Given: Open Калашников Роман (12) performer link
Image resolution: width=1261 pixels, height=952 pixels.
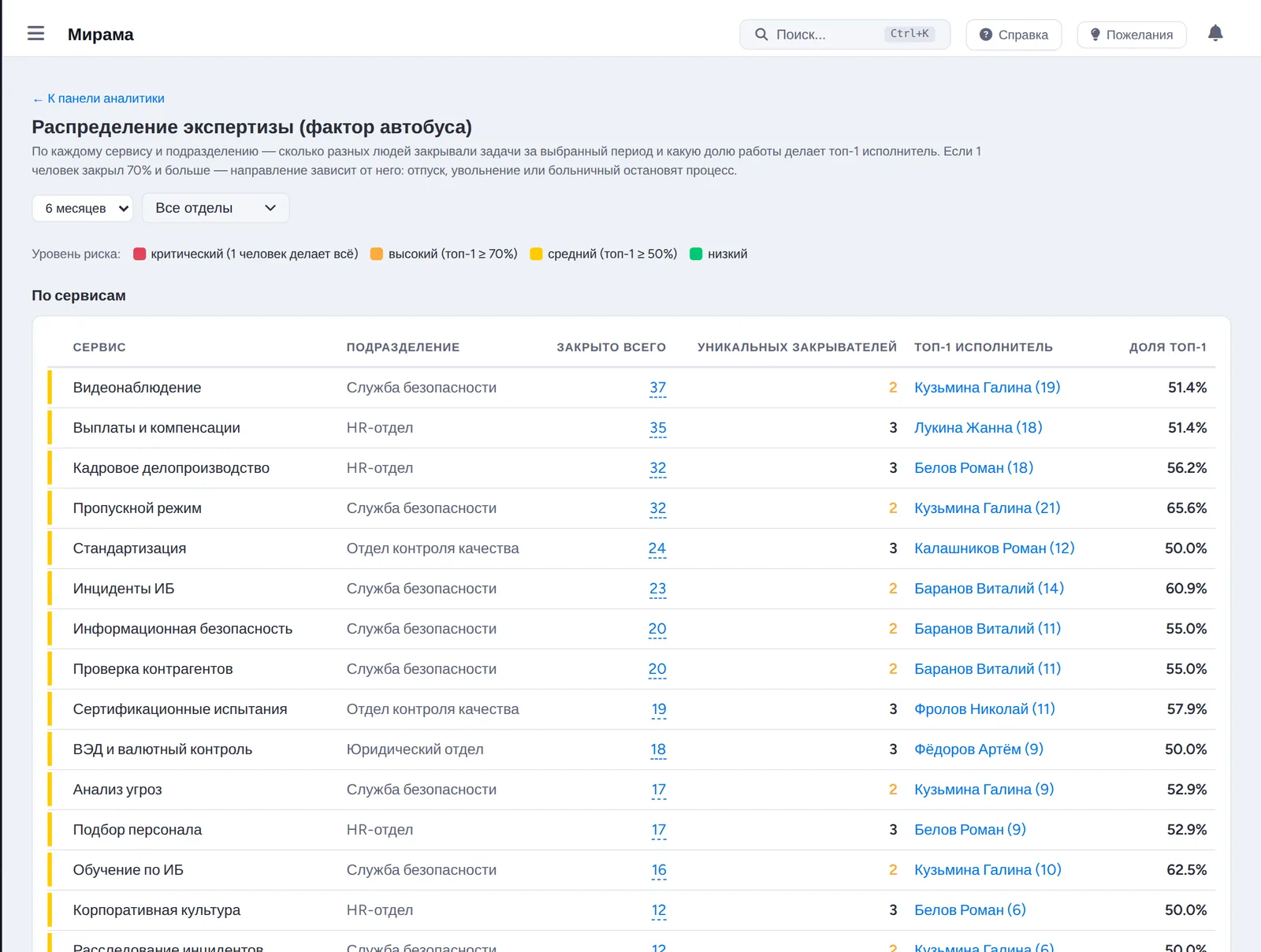Looking at the screenshot, I should coord(995,549).
